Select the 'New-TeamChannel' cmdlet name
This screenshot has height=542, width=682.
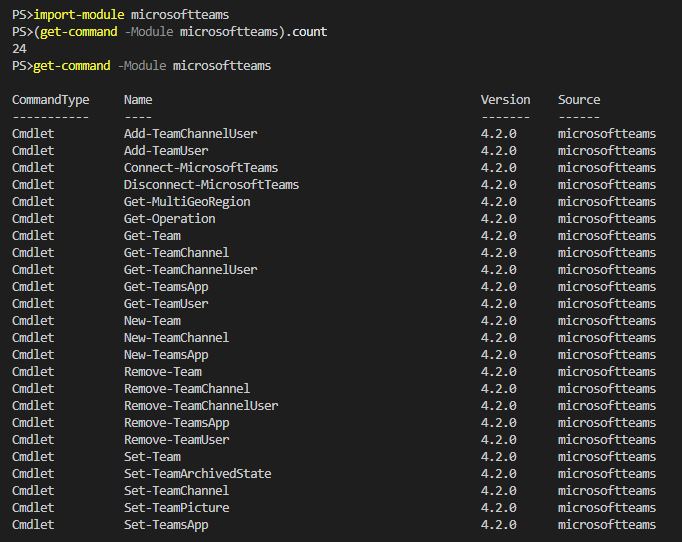(x=176, y=338)
